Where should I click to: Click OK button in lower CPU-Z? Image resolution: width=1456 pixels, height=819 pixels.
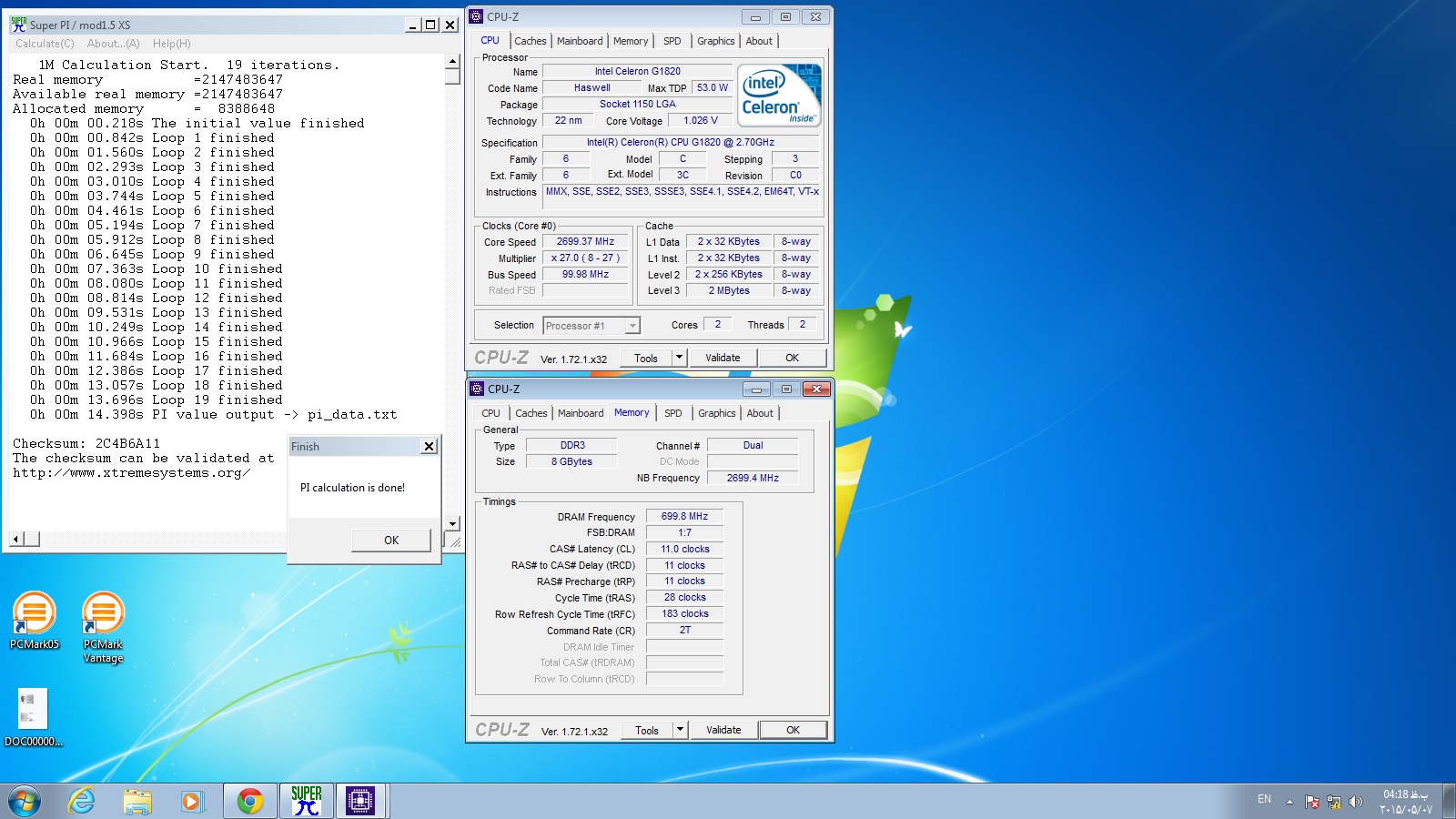point(794,730)
